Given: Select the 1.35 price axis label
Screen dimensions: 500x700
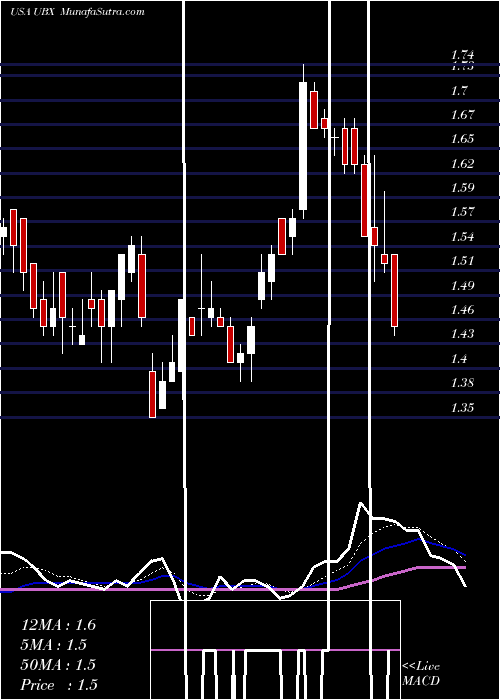Looking at the screenshot, I should [462, 408].
